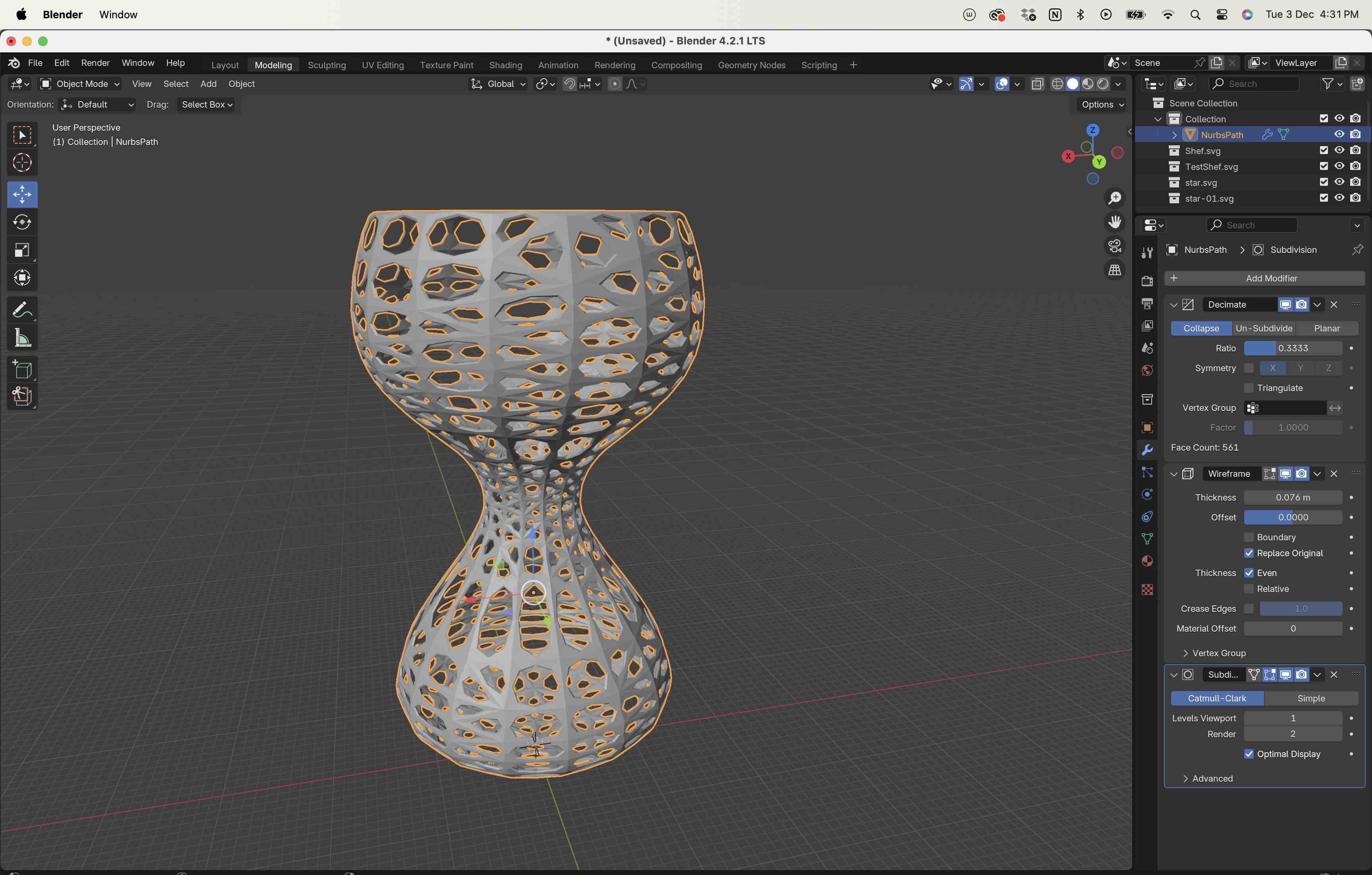Image resolution: width=1372 pixels, height=875 pixels.
Task: Open Orientation Default dropdown
Action: (x=97, y=105)
